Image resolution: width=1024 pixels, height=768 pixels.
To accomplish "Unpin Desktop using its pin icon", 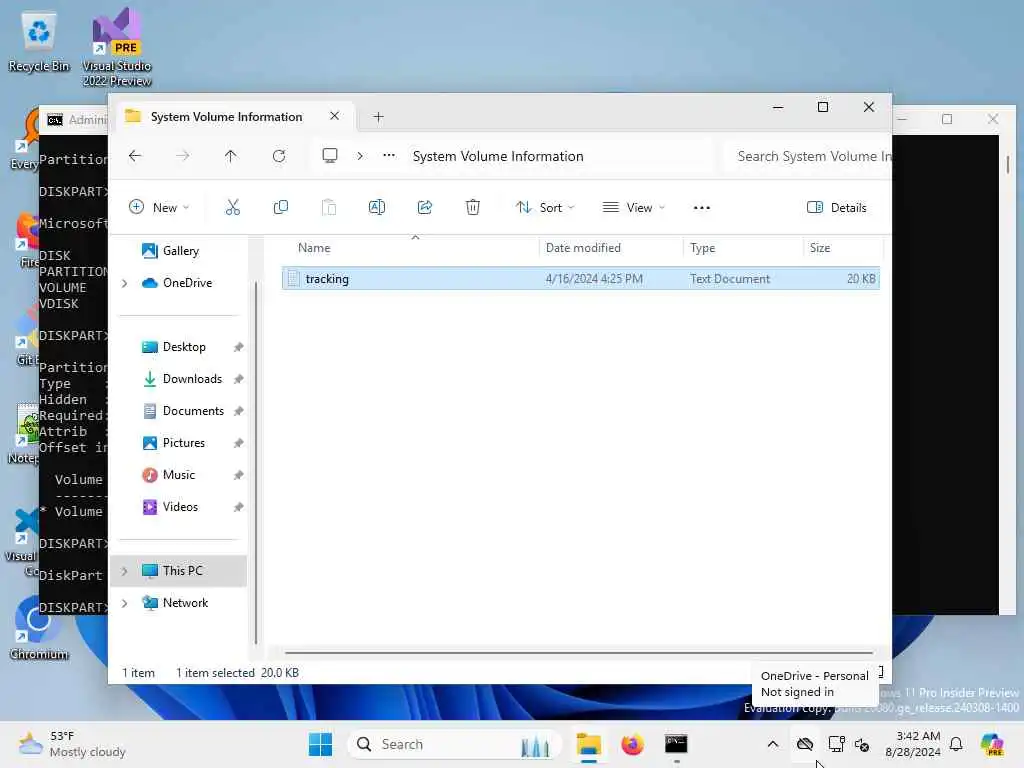I will coord(238,347).
